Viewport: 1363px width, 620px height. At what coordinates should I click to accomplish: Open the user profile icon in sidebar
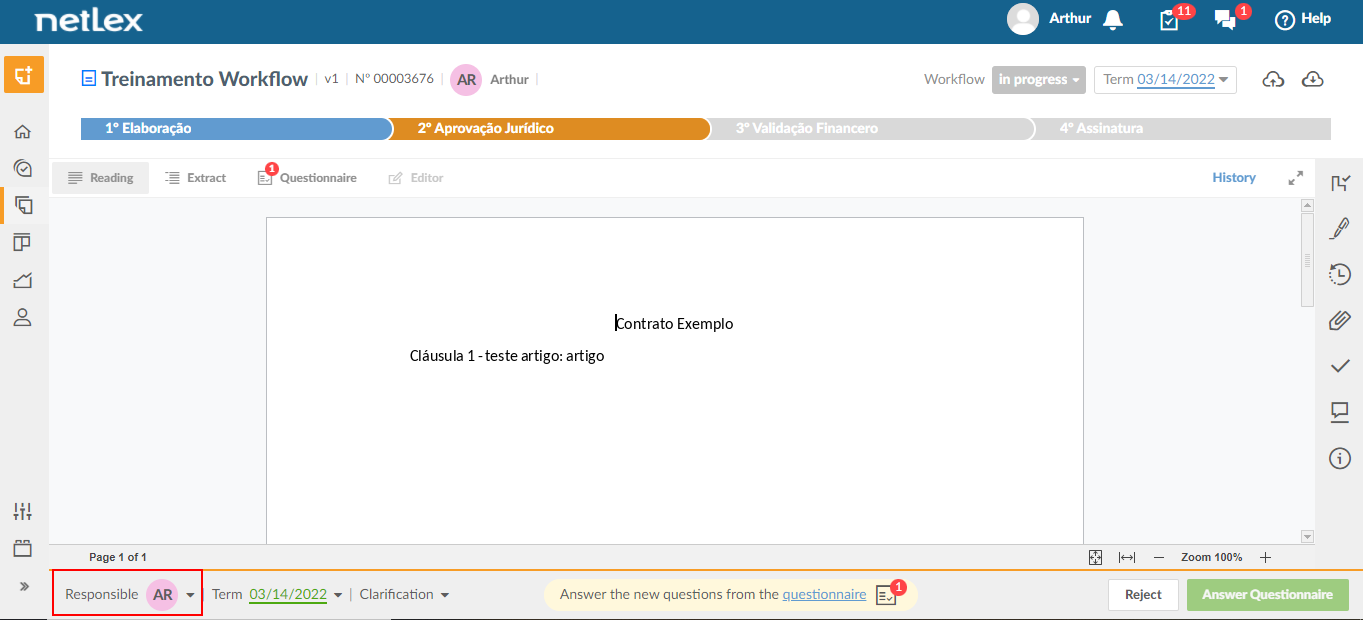(x=22, y=317)
